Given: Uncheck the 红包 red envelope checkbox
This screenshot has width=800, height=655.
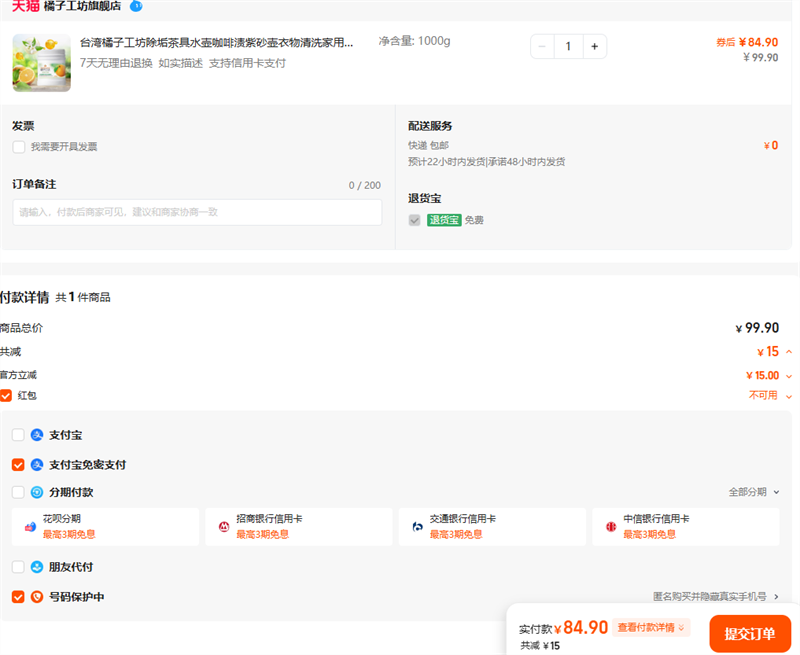Looking at the screenshot, I should pos(6,395).
